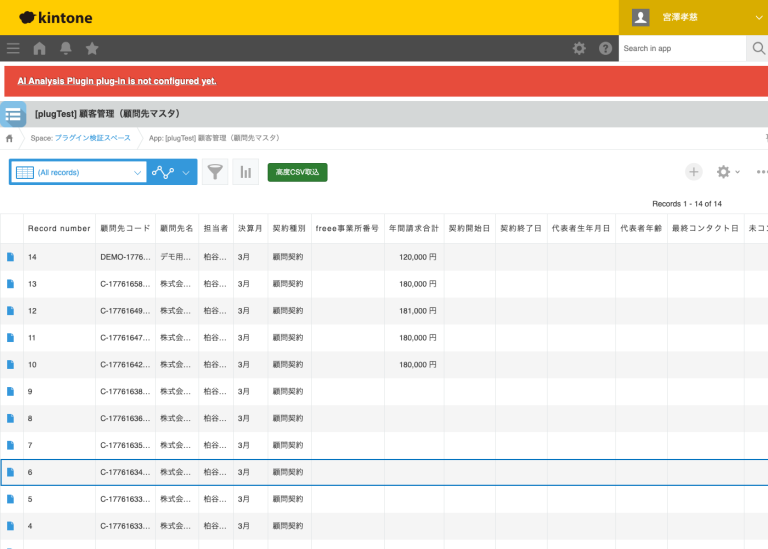View details of record number 14
This screenshot has height=549, width=768.
click(x=11, y=257)
